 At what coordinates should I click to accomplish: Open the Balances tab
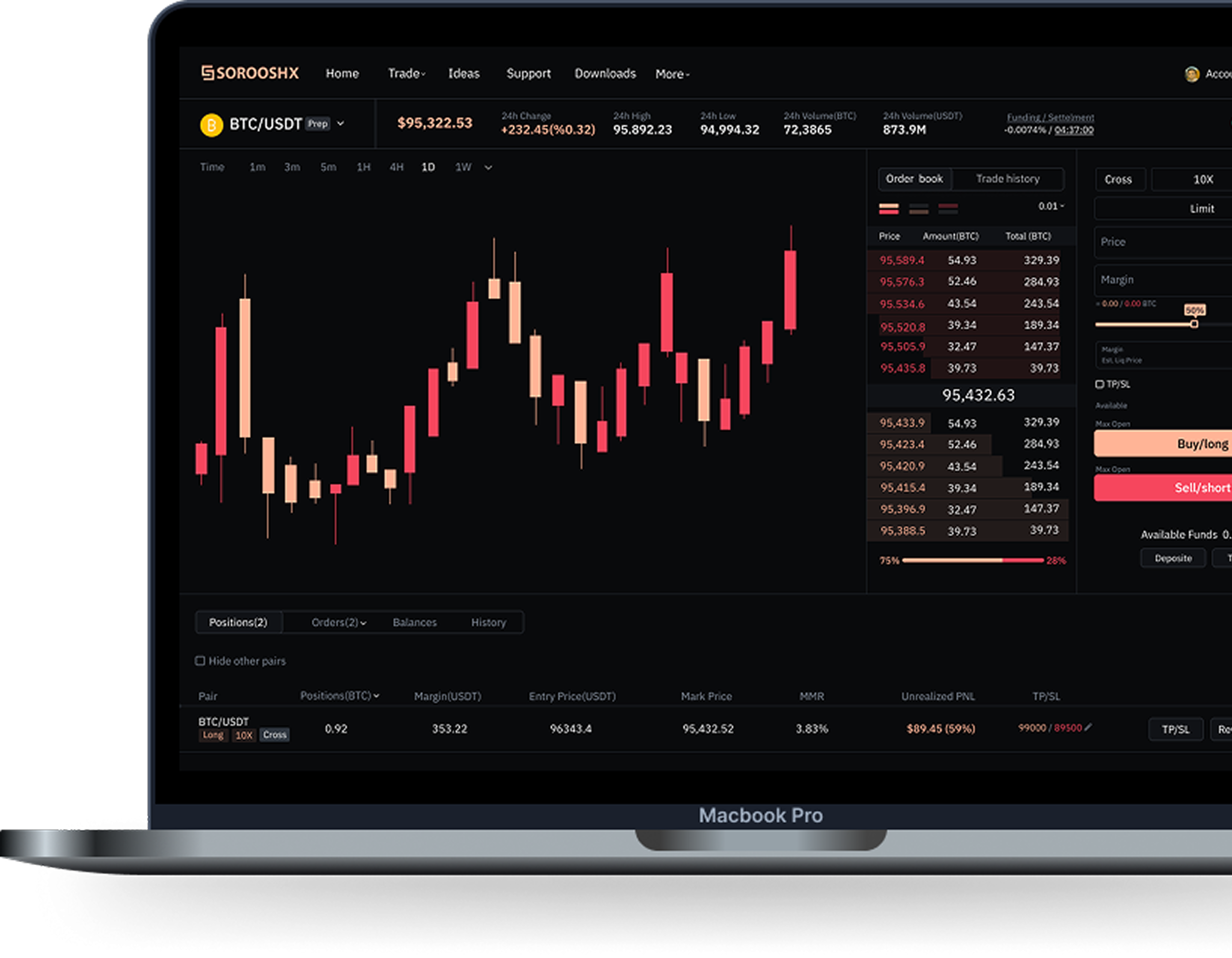pos(414,623)
